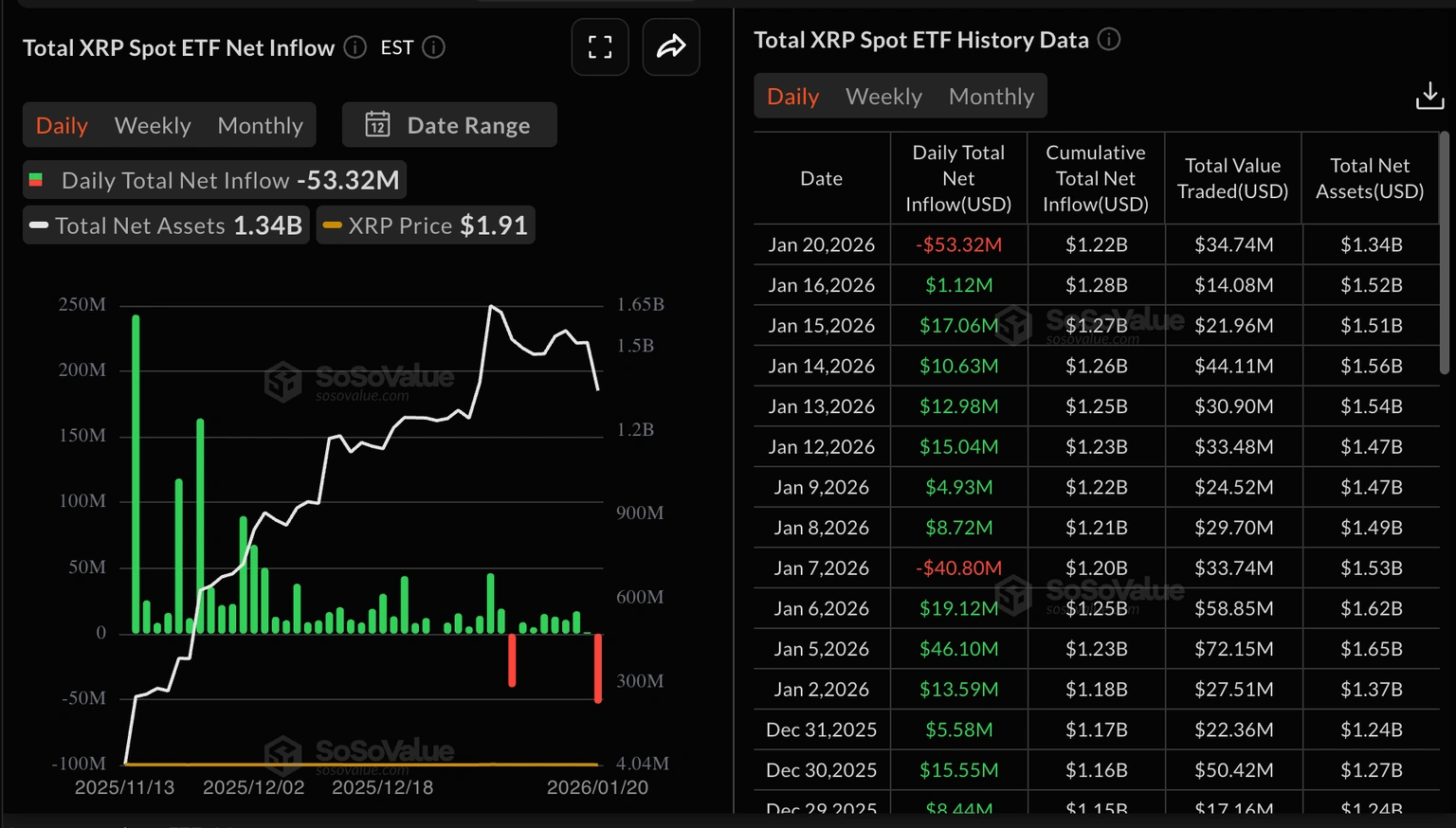Open the info icon beside Total XRP Spot ETF History Data
This screenshot has width=1456, height=828.
coord(1109,40)
